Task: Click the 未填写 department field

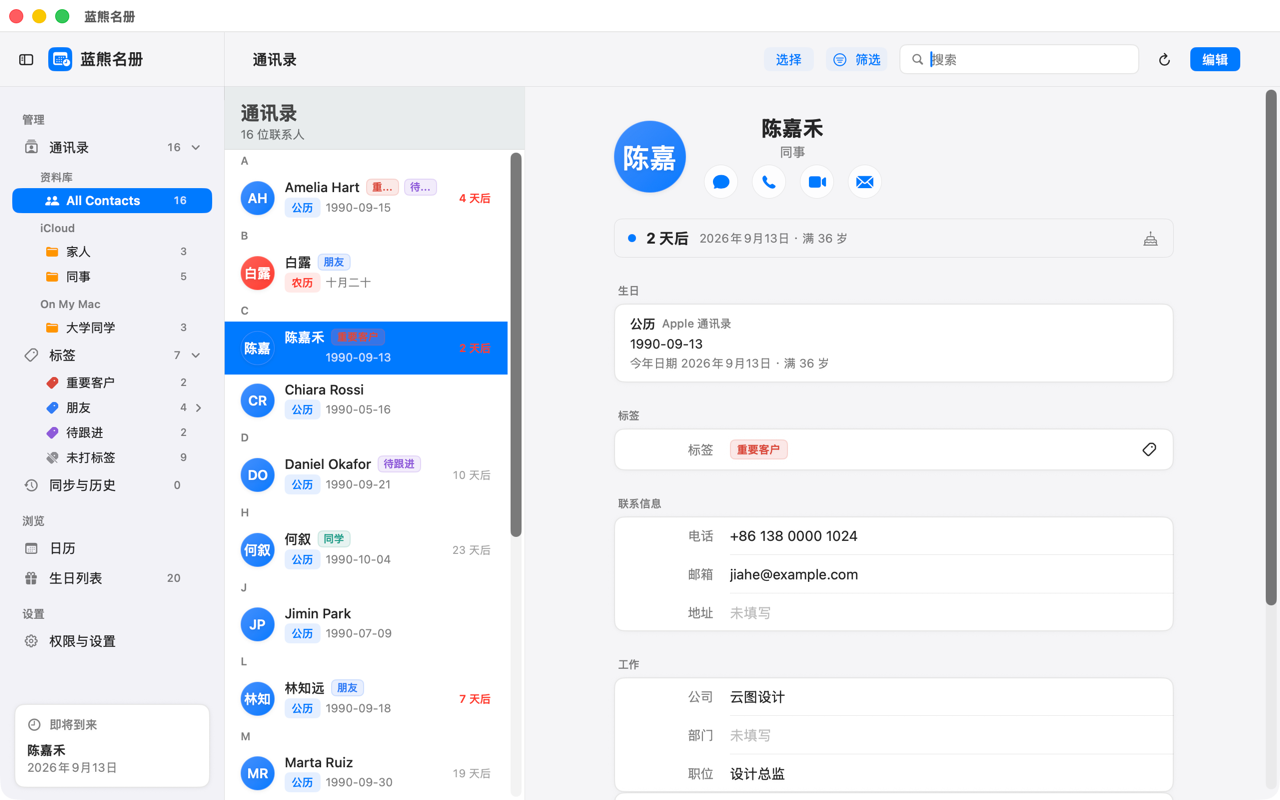Action: click(750, 736)
